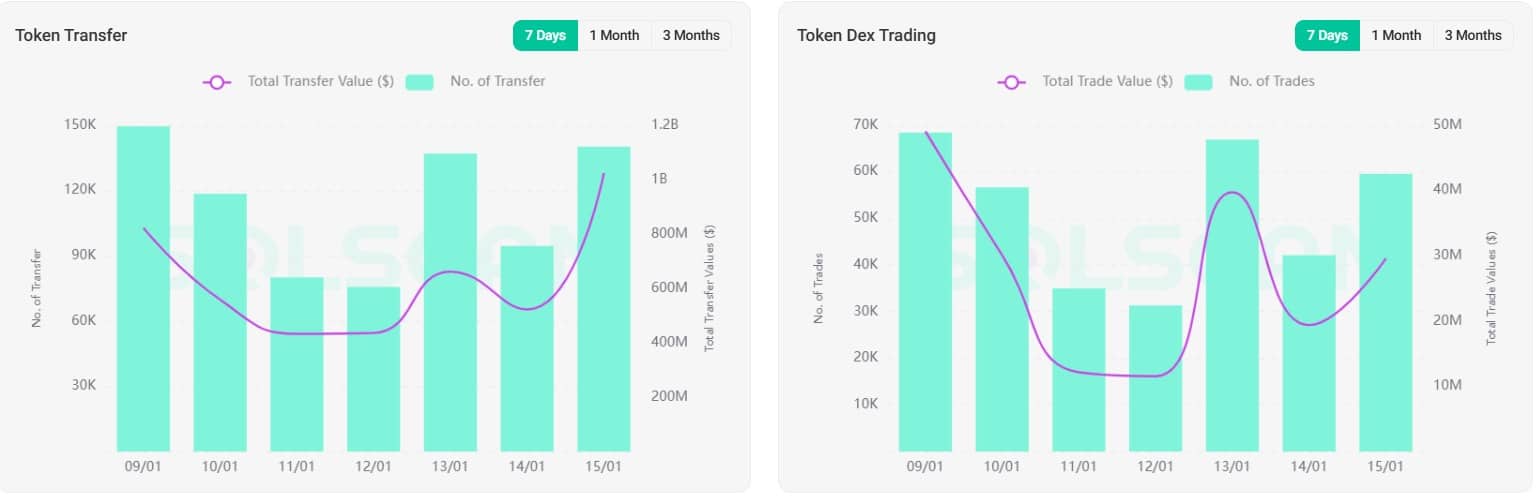Select 7 Days tab in Token Dex Trading
Image resolution: width=1536 pixels, height=499 pixels.
(1327, 36)
